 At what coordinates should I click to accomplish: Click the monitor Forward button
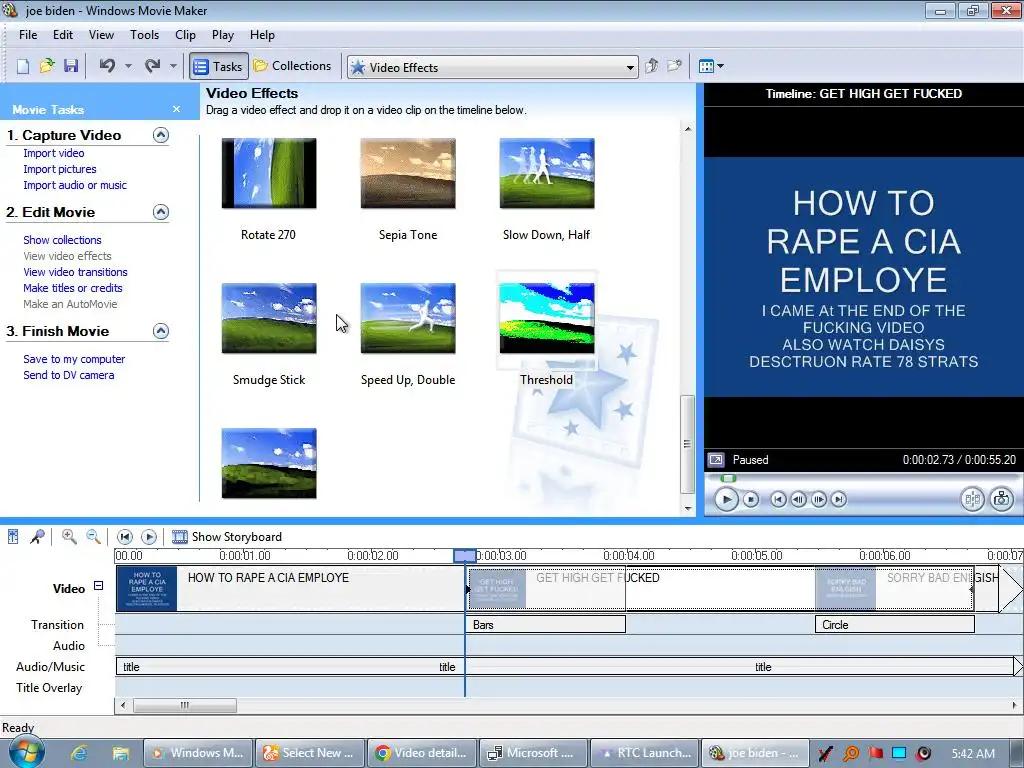pos(839,500)
